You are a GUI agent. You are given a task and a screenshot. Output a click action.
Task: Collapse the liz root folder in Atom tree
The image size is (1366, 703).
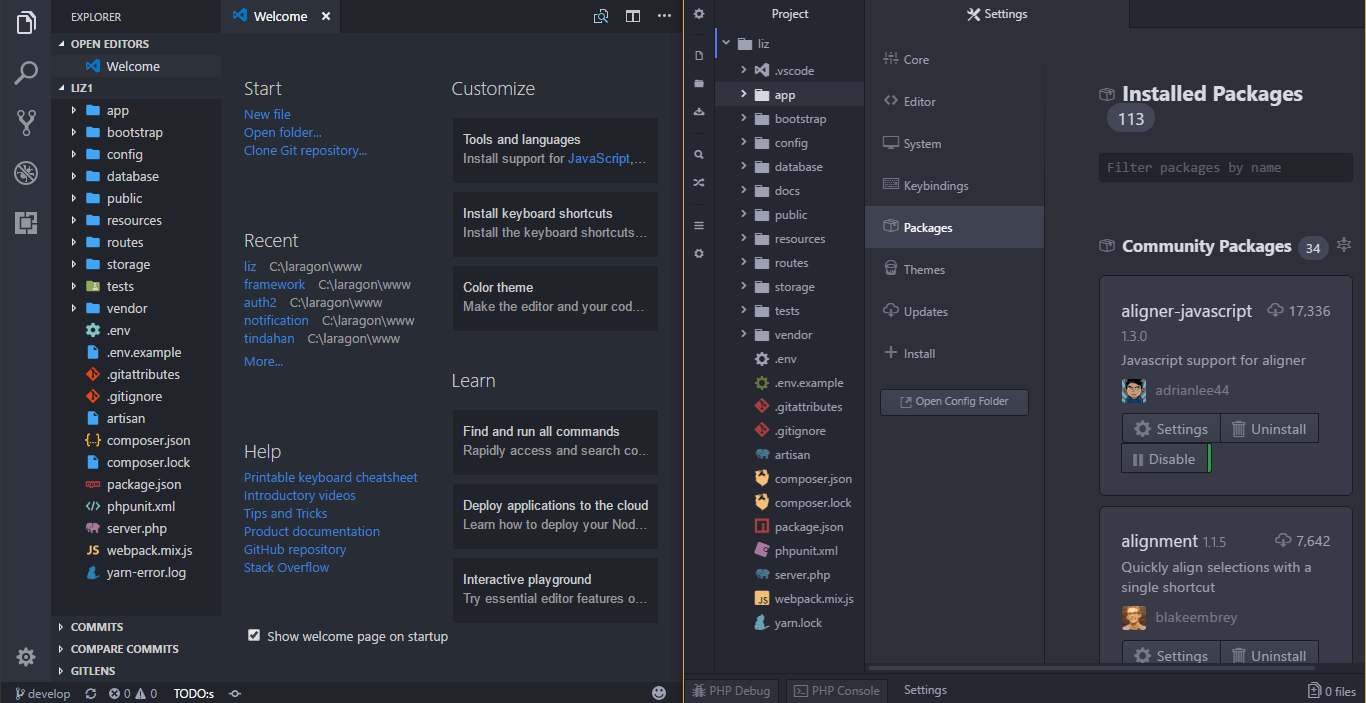[726, 44]
